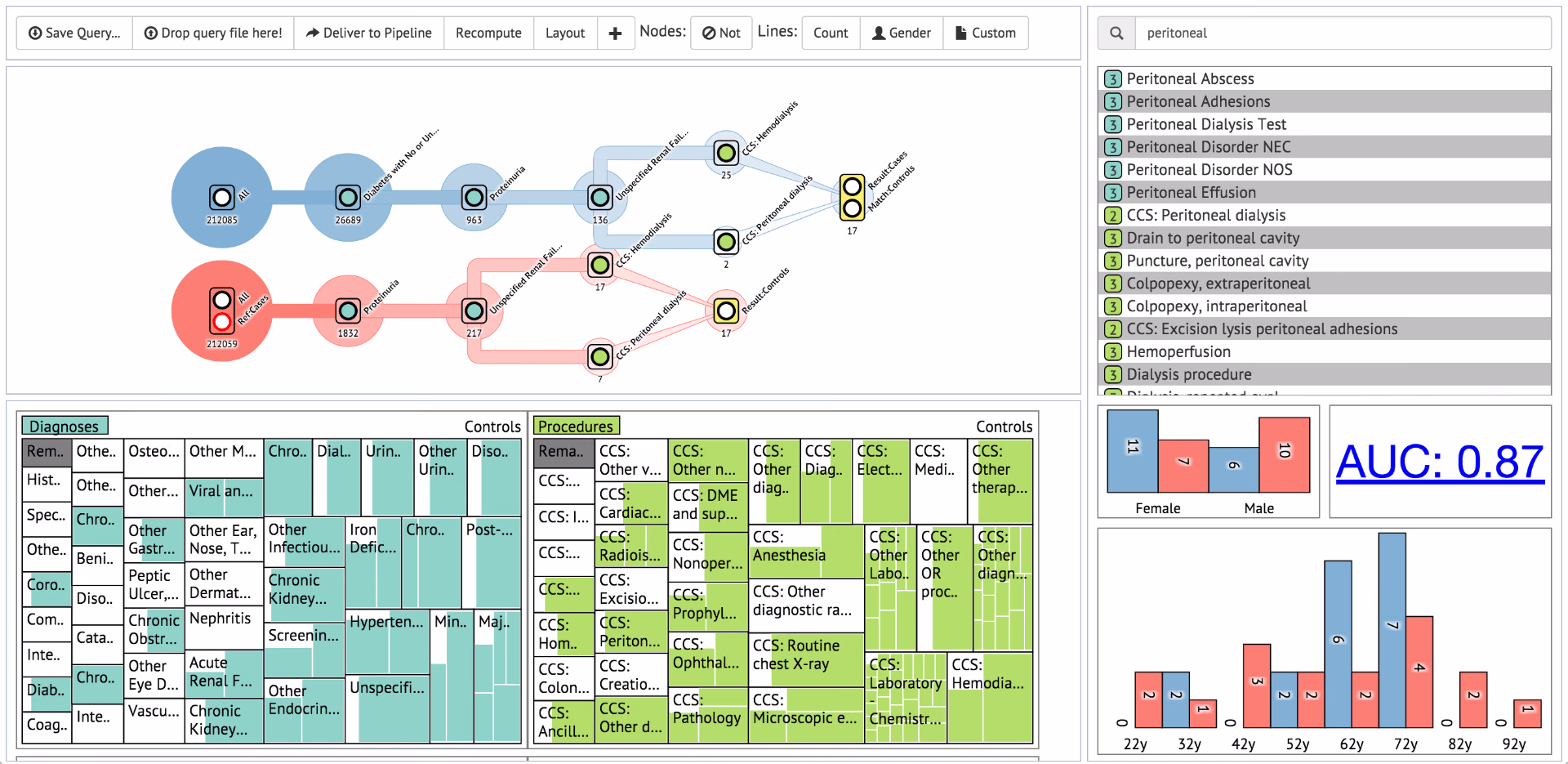Toggle Gender line coloring
The image size is (1568, 764).
(x=902, y=34)
